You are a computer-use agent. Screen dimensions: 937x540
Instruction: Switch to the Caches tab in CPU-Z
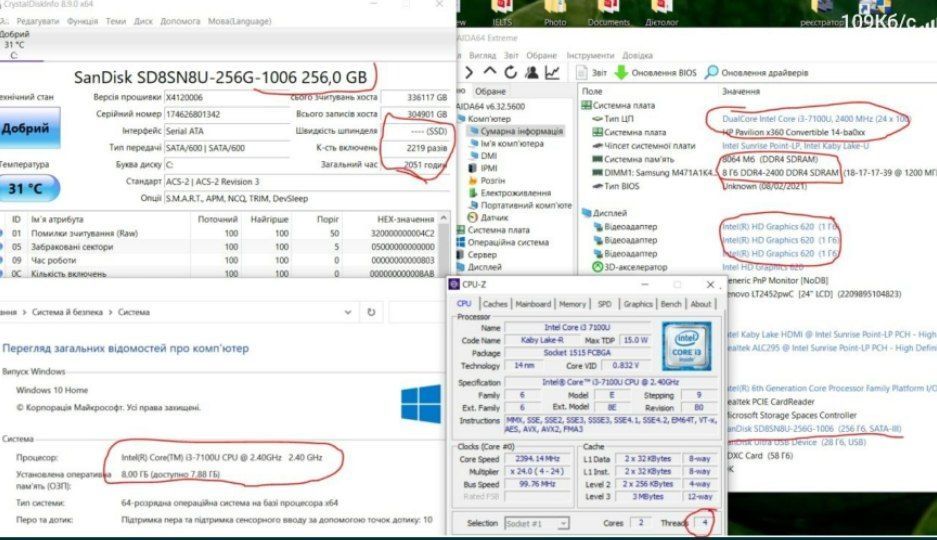495,304
